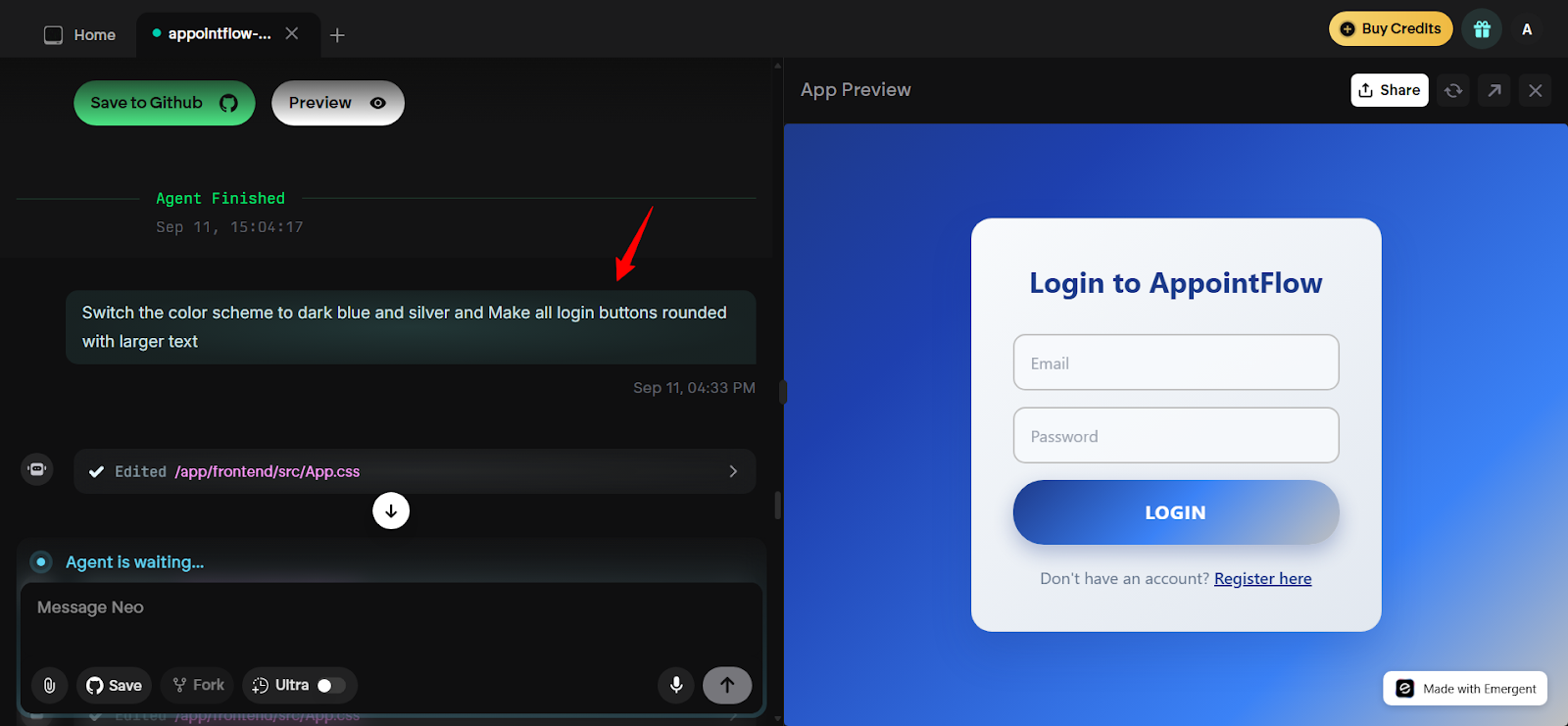This screenshot has height=726, width=1568.
Task: Click the Agent Finished status text
Action: click(x=220, y=198)
